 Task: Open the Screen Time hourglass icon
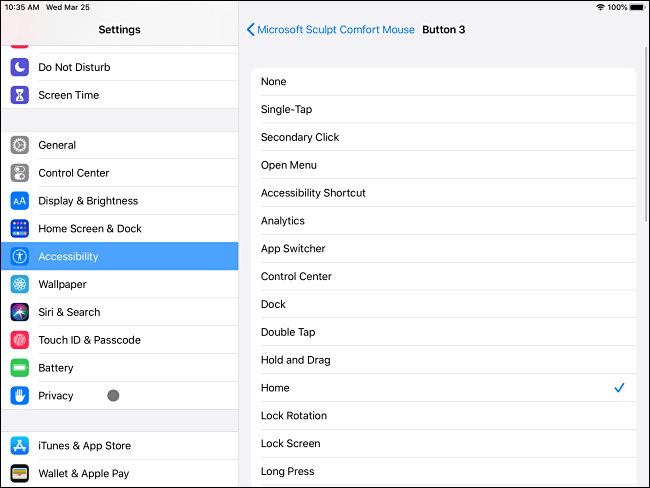[20, 95]
